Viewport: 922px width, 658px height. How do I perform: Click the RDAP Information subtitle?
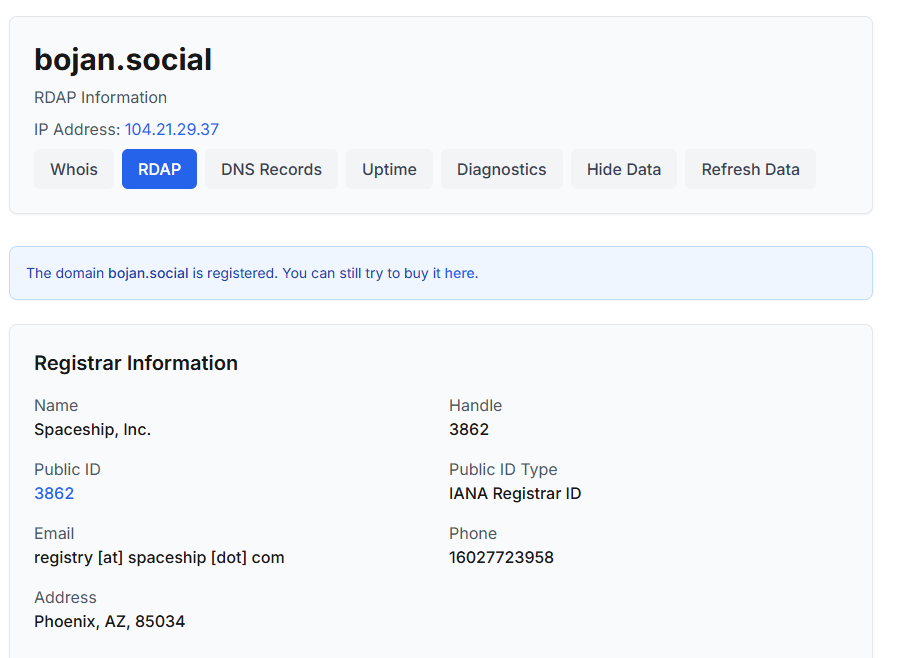click(x=100, y=97)
